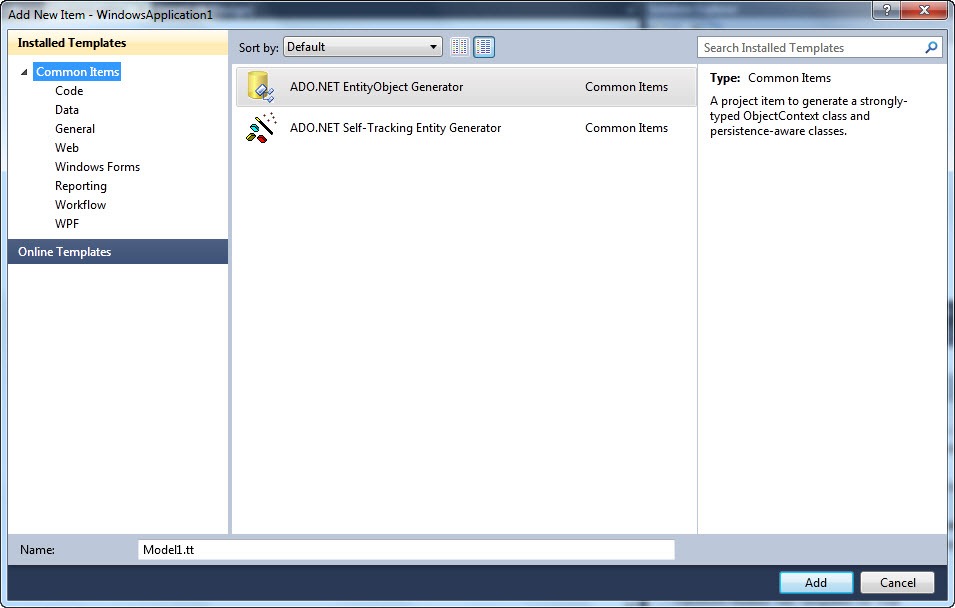Select the Code category

[x=69, y=91]
